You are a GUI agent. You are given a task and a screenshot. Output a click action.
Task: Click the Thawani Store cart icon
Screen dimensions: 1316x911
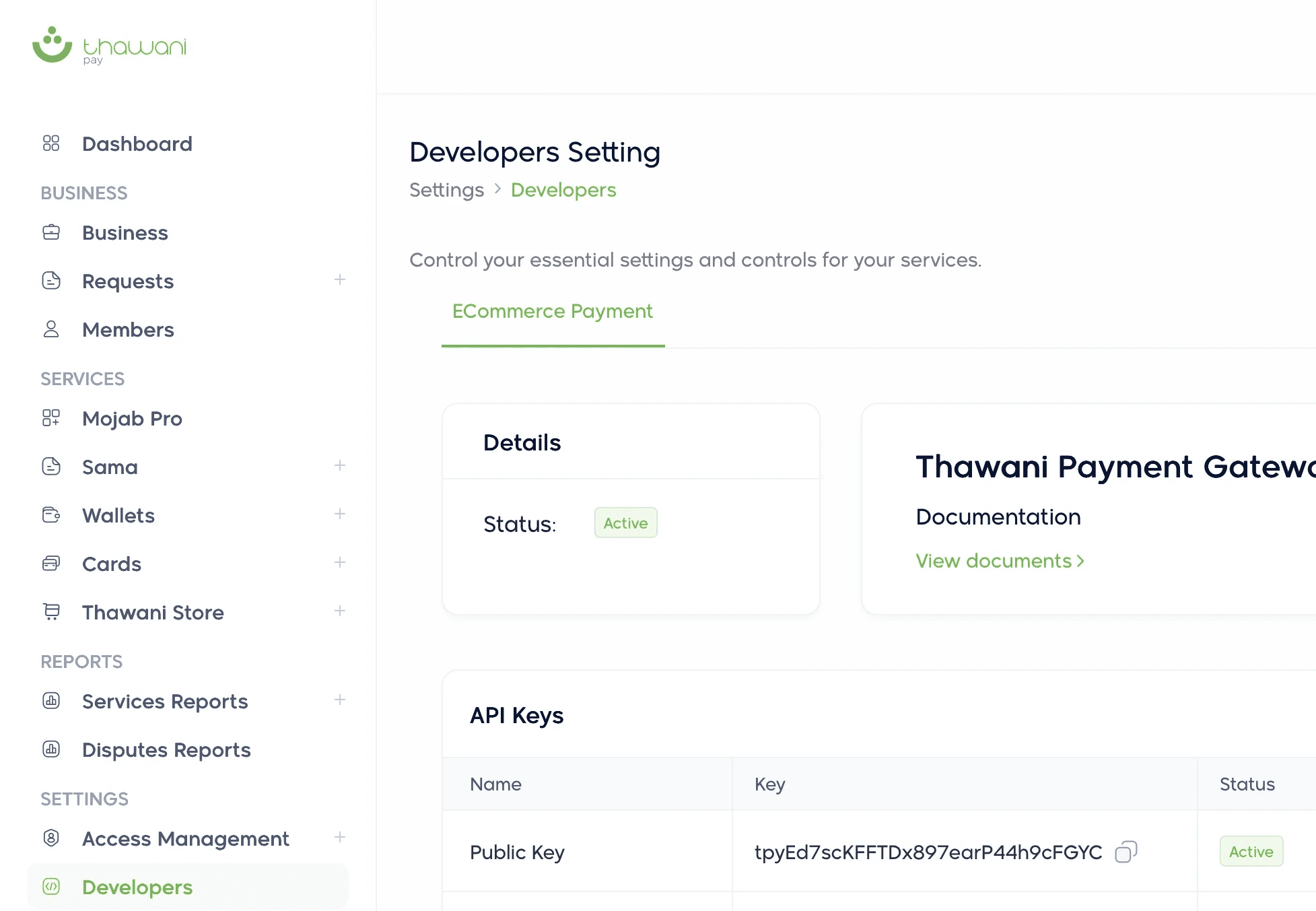[x=51, y=612]
